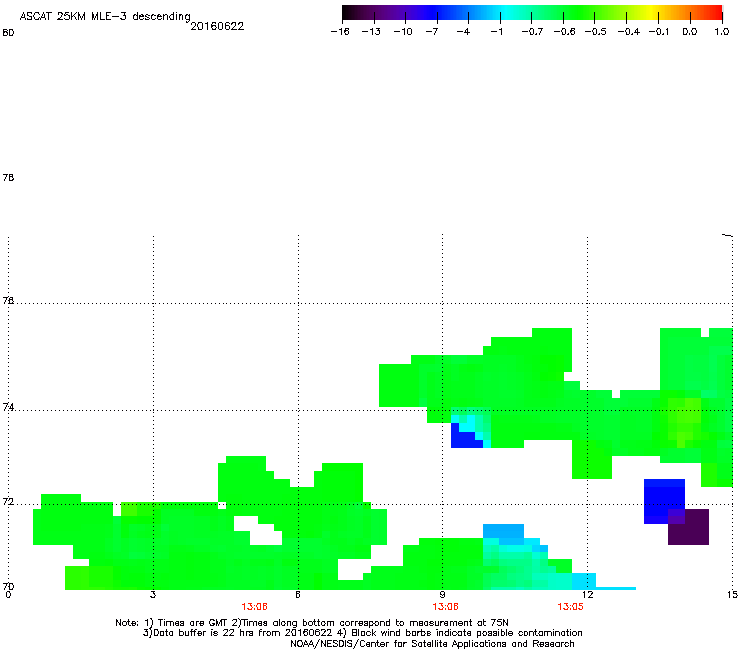Click the "-10" color scale label
Image resolution: width=740 pixels, height=650 pixels.
click(403, 32)
